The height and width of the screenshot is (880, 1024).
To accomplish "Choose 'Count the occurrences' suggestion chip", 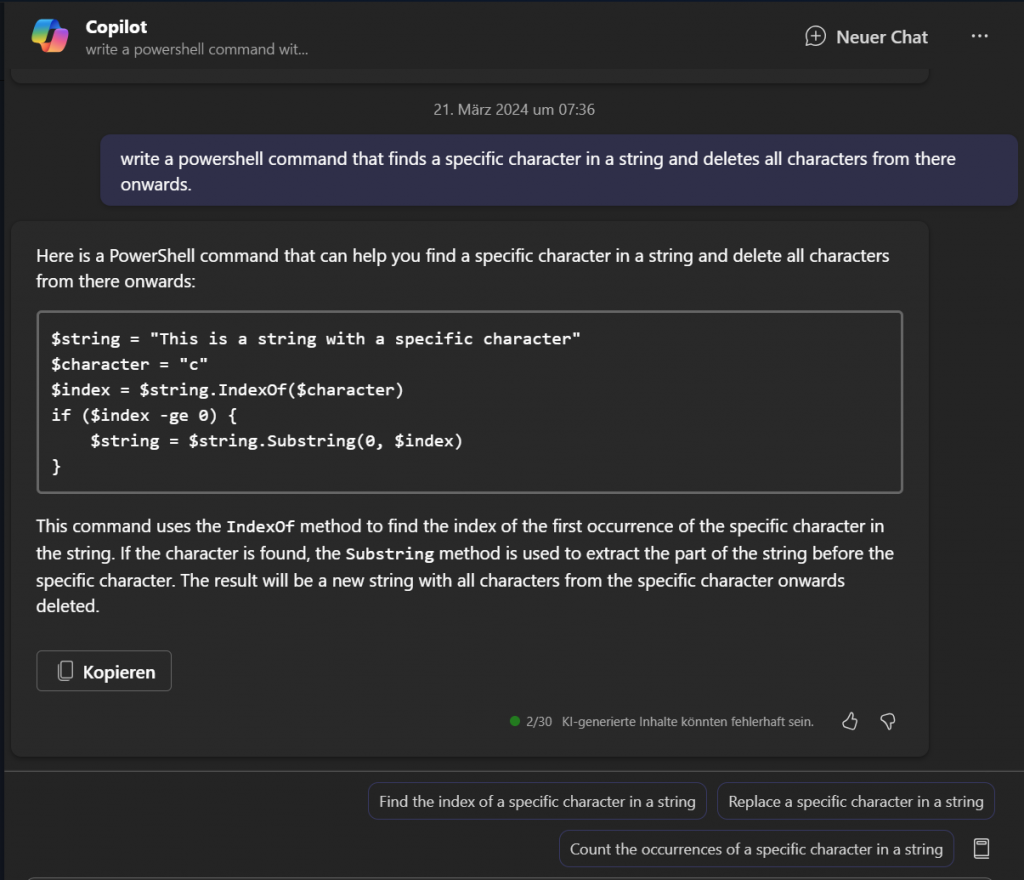I will (x=756, y=849).
